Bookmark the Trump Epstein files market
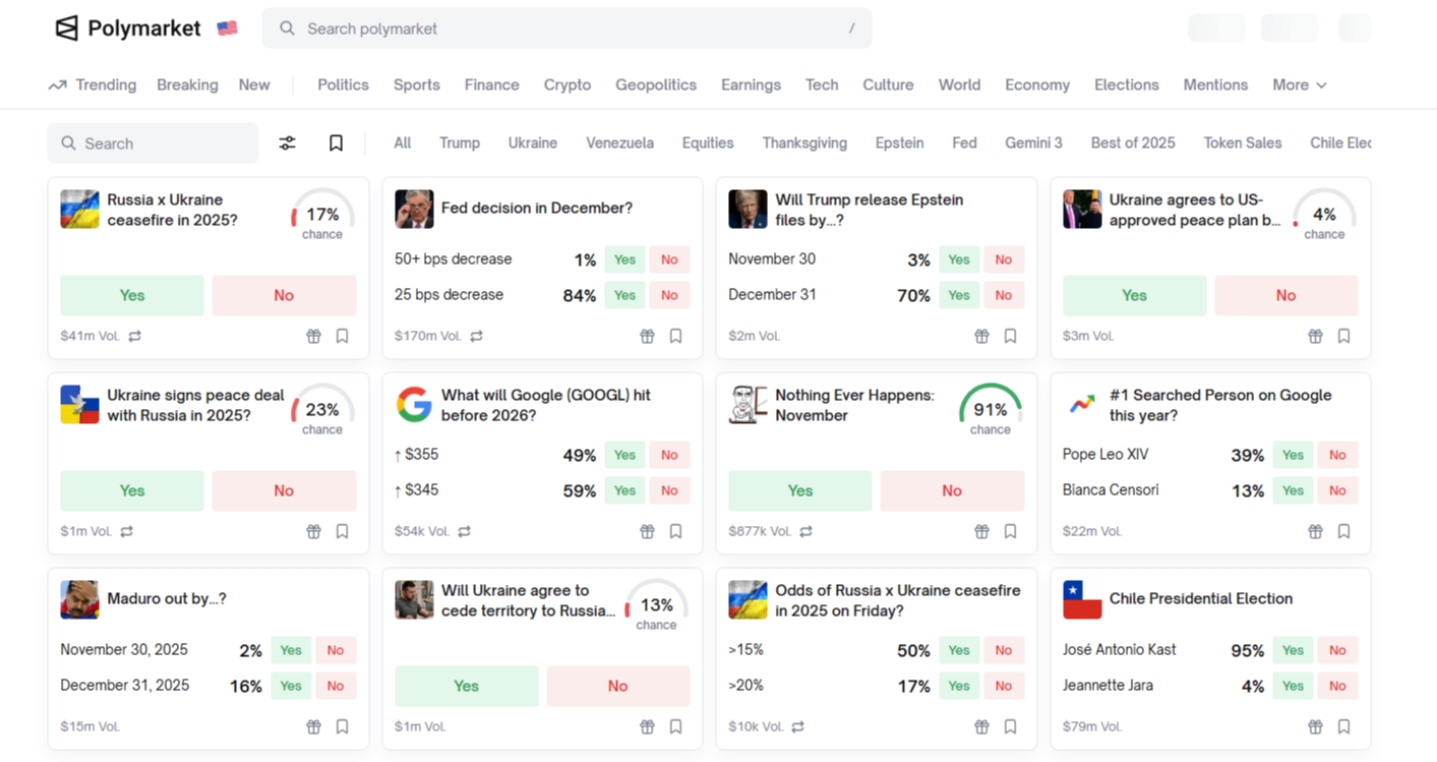This screenshot has width=1437, height=762. point(1010,336)
